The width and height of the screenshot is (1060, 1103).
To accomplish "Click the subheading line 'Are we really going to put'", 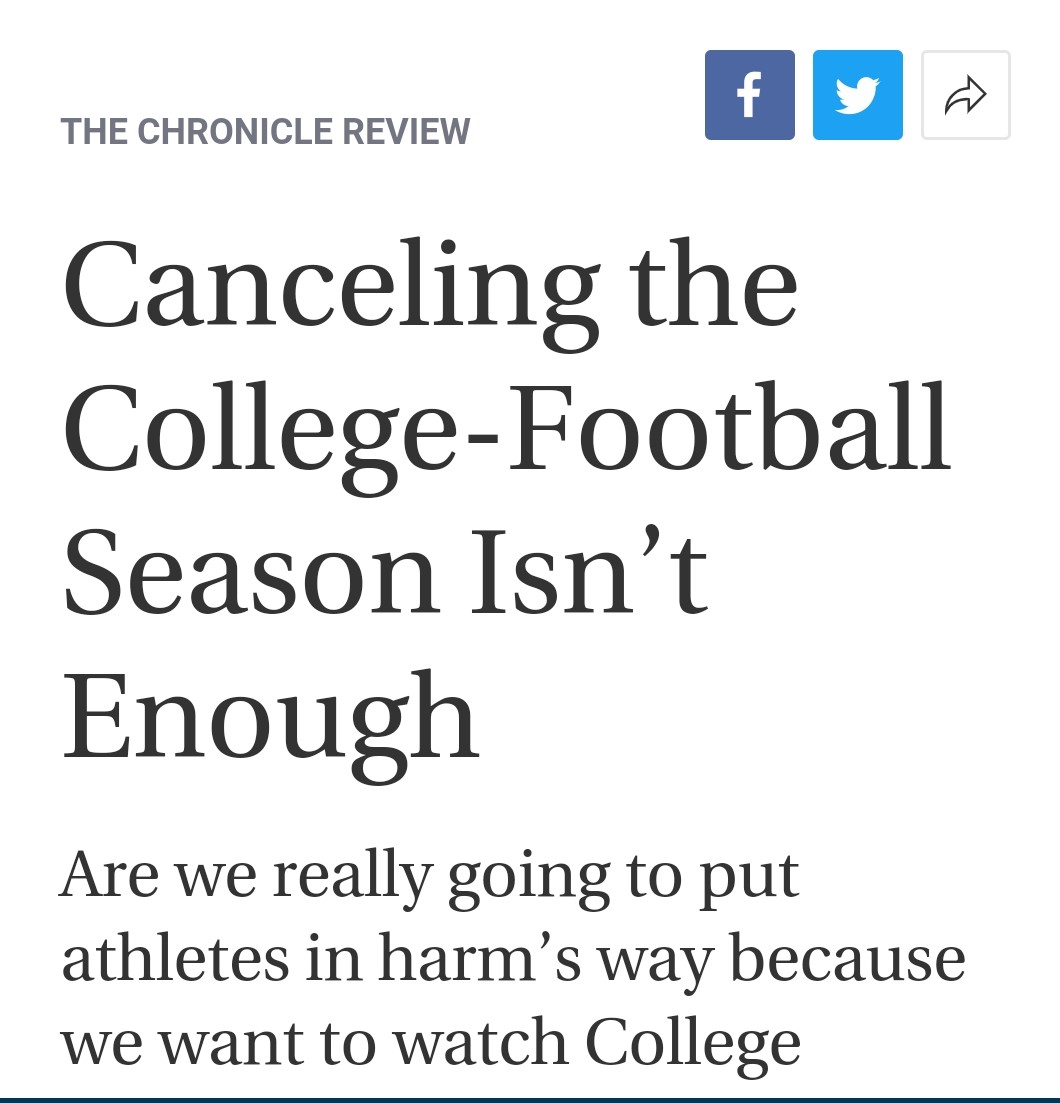I will coord(430,877).
